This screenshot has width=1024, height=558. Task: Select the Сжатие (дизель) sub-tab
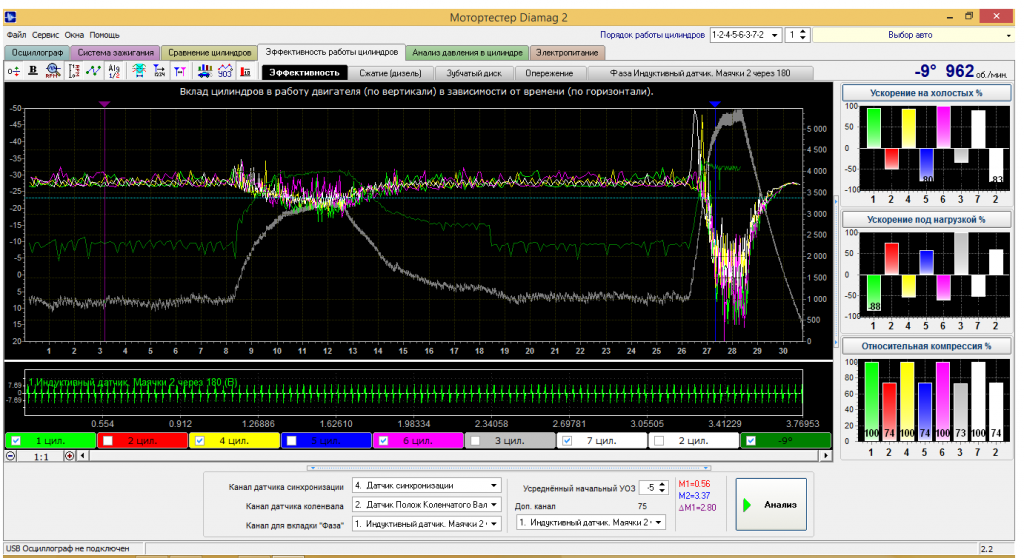[391, 73]
